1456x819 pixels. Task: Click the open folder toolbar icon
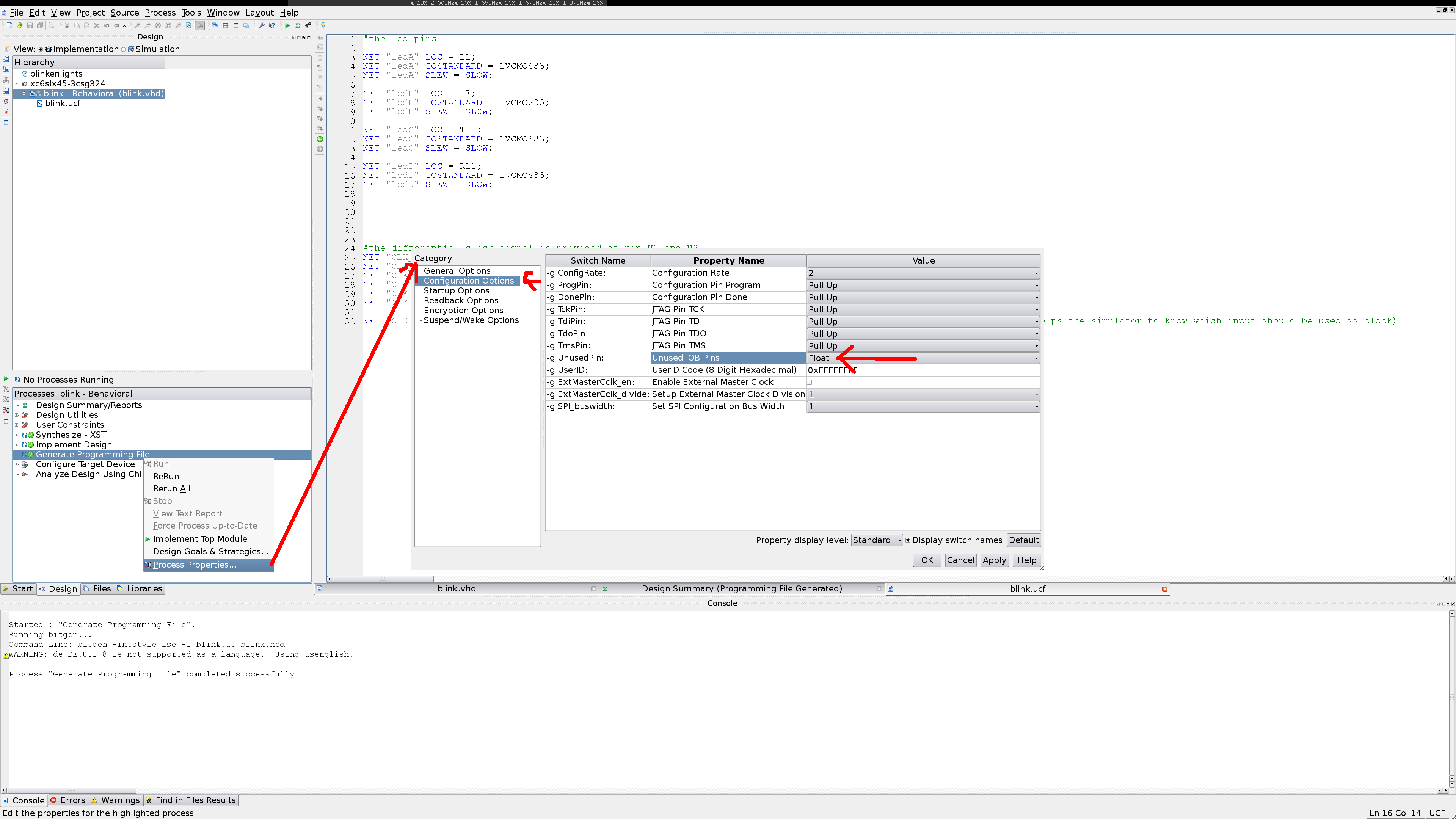20,25
